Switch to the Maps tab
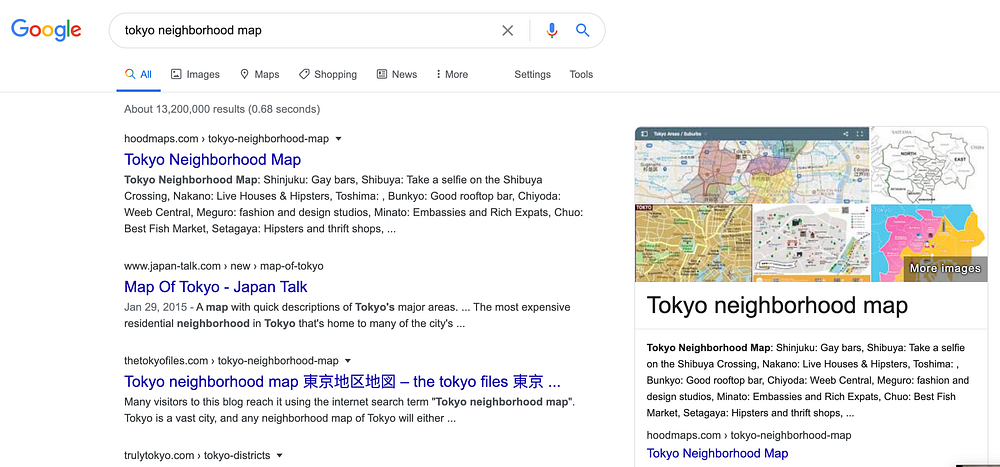1000x467 pixels. click(259, 74)
